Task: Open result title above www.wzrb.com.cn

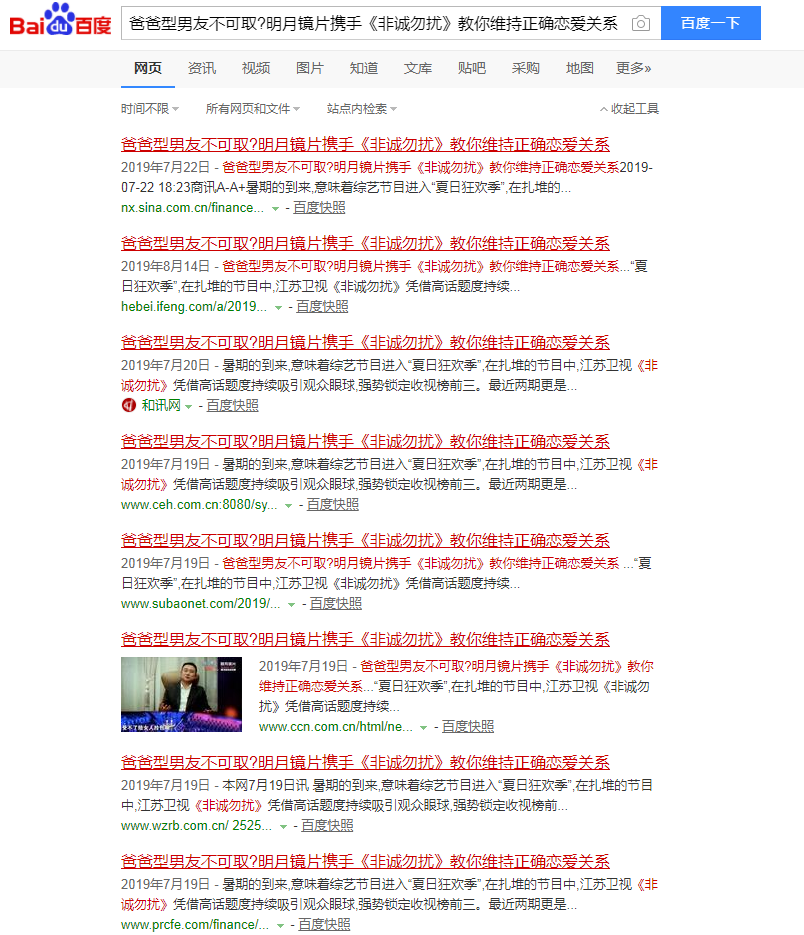Action: click(365, 762)
